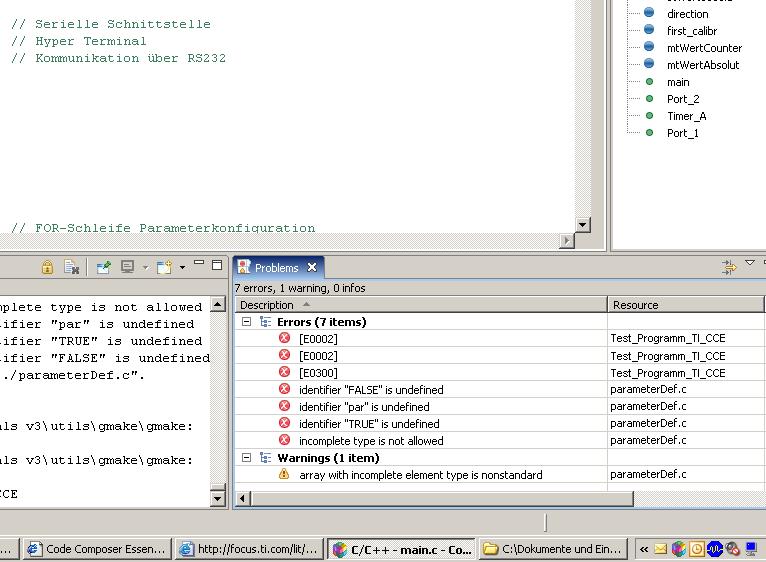Click the warning triangle icon in Warnings
Image resolution: width=766 pixels, height=562 pixels.
coord(284,474)
